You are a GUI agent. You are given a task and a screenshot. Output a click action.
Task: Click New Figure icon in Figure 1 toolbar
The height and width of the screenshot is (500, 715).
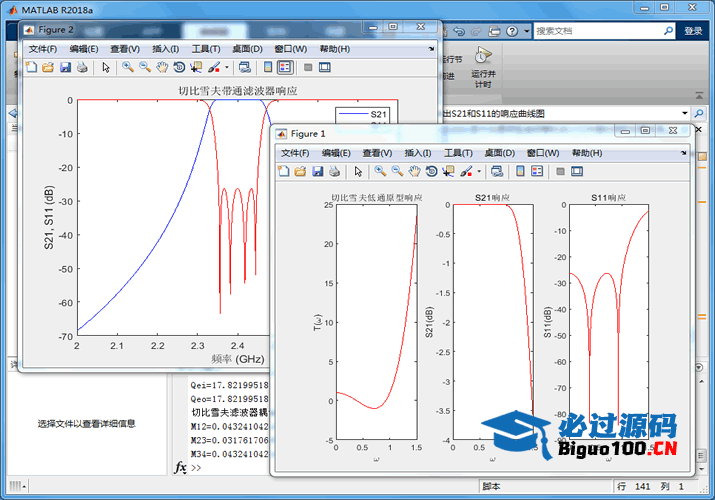284,171
